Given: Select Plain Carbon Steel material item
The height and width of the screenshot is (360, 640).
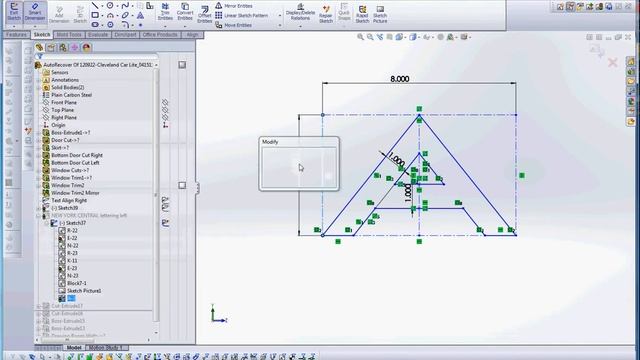Looking at the screenshot, I should click(x=71, y=95).
